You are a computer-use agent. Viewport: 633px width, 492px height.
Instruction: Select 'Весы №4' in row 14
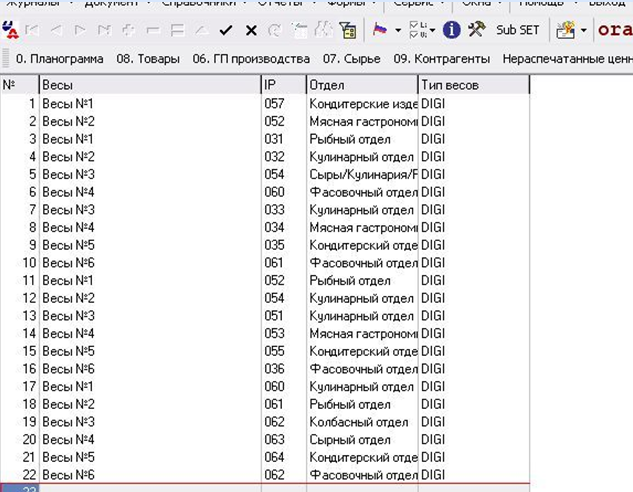(150, 334)
